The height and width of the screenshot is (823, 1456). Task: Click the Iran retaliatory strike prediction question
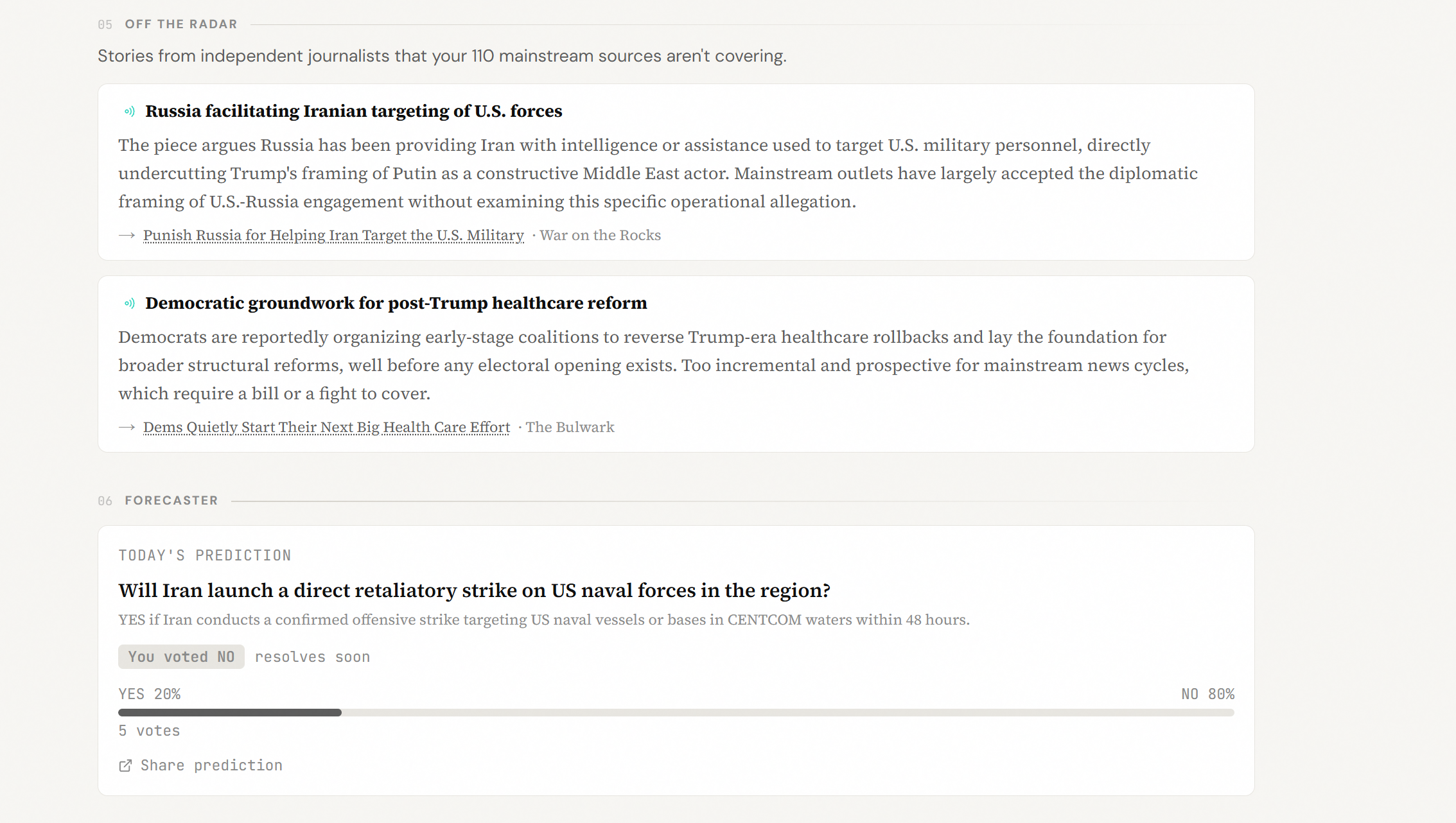click(x=474, y=591)
